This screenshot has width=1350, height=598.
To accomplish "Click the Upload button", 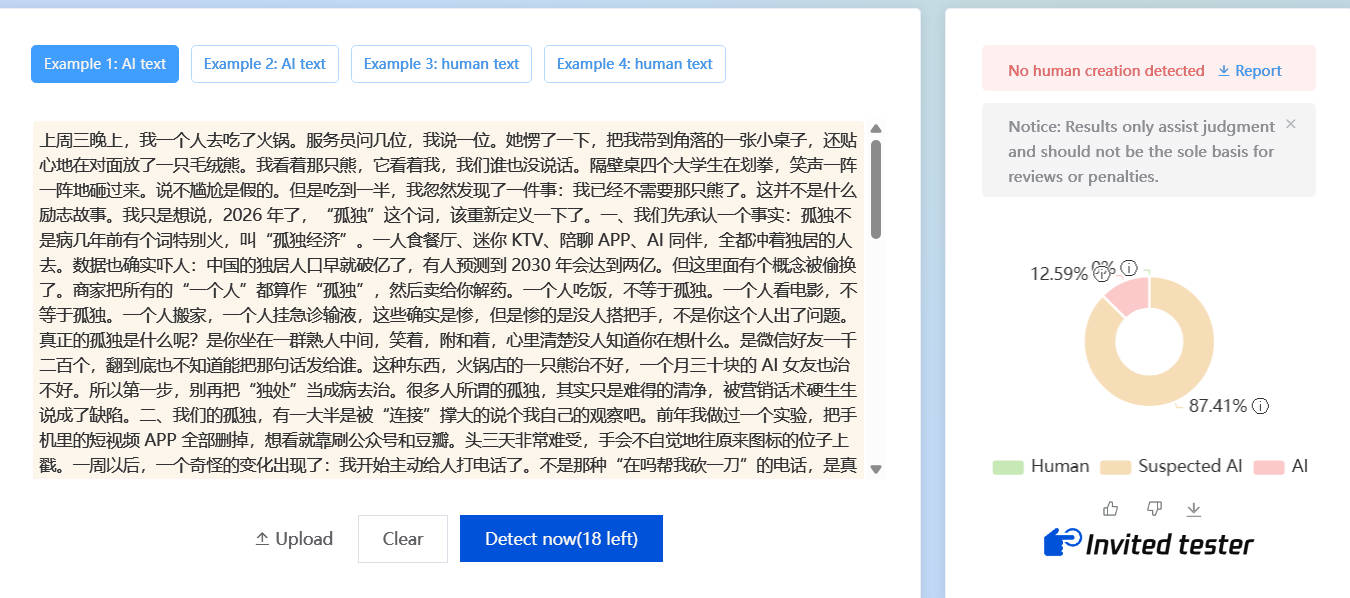I will coord(293,539).
